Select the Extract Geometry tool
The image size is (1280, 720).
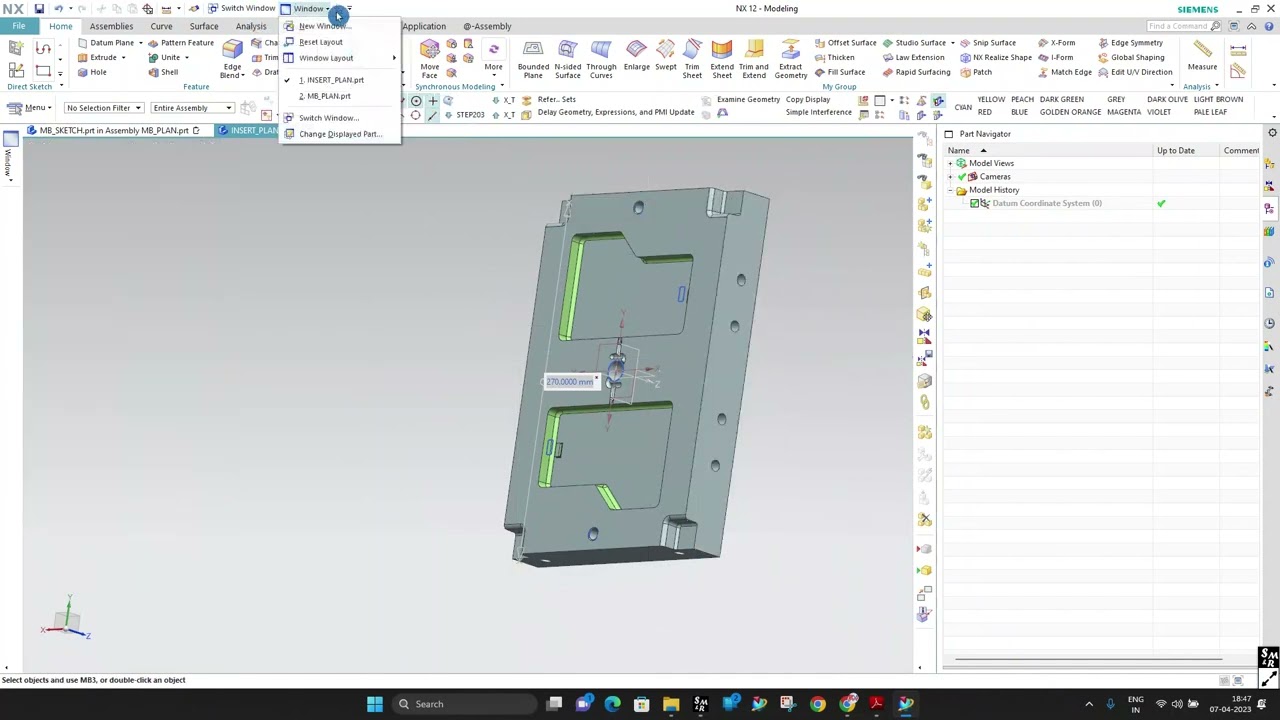click(x=790, y=60)
